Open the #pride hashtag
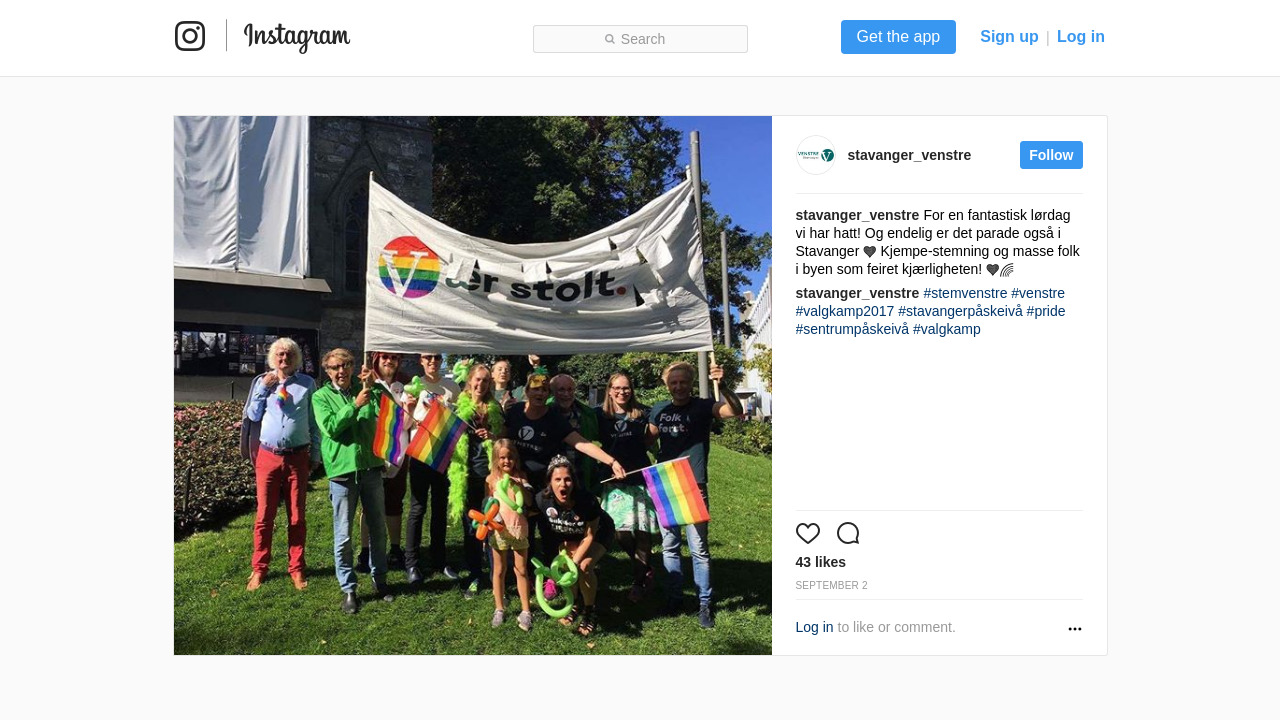This screenshot has height=720, width=1280. [1046, 311]
